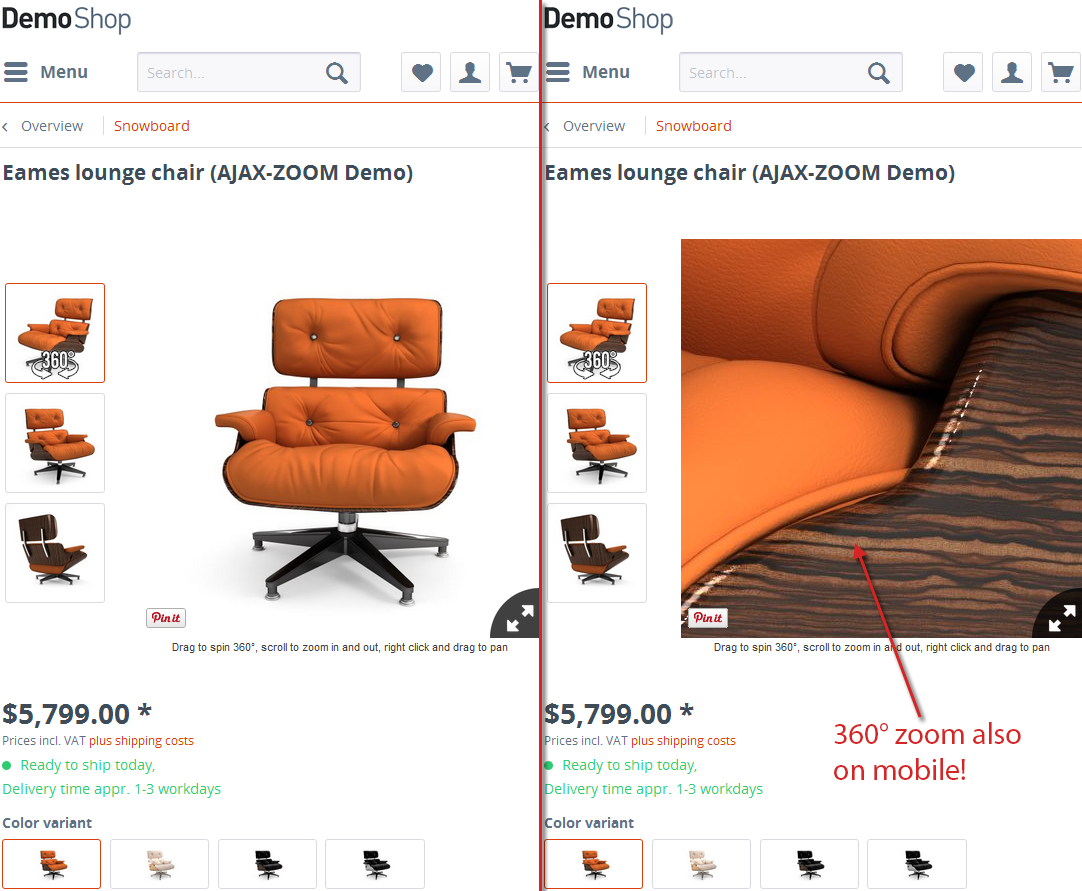Click the Search input field in right panel
The image size is (1082, 891).
tap(773, 72)
